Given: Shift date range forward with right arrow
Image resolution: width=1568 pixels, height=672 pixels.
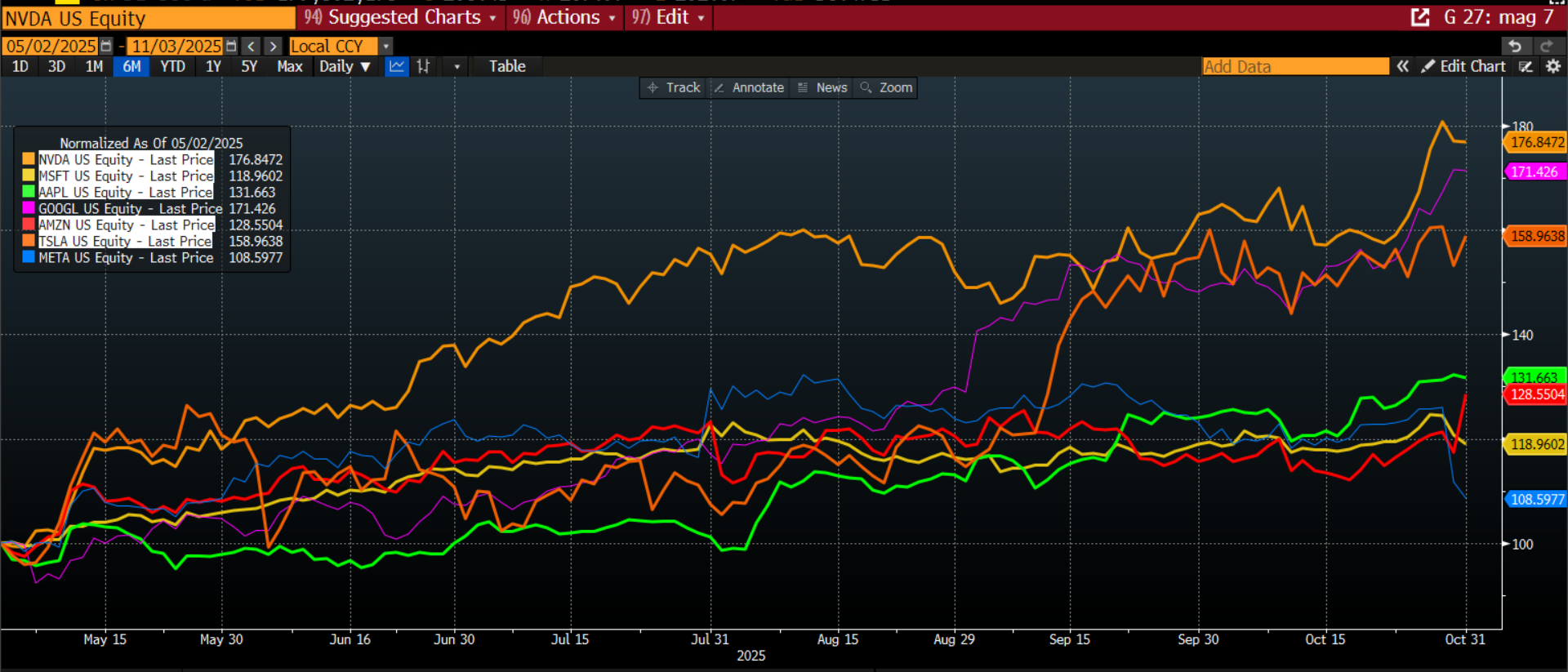Looking at the screenshot, I should (x=274, y=47).
